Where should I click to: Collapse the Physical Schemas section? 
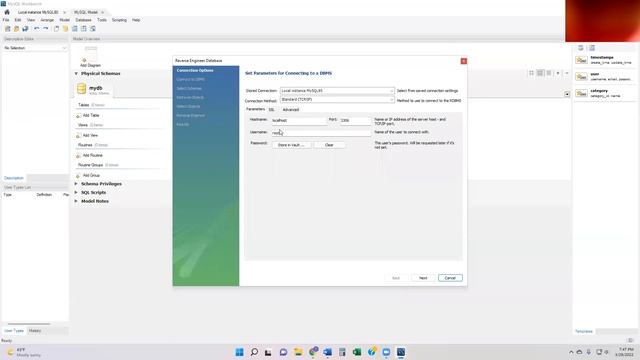pos(76,73)
